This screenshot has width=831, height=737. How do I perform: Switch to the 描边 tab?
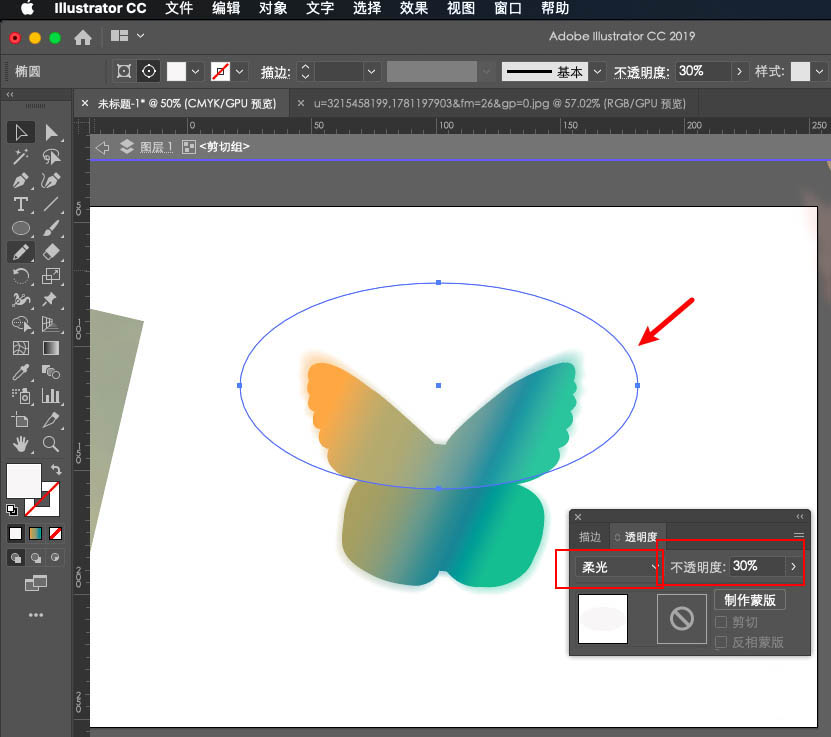pyautogui.click(x=589, y=536)
